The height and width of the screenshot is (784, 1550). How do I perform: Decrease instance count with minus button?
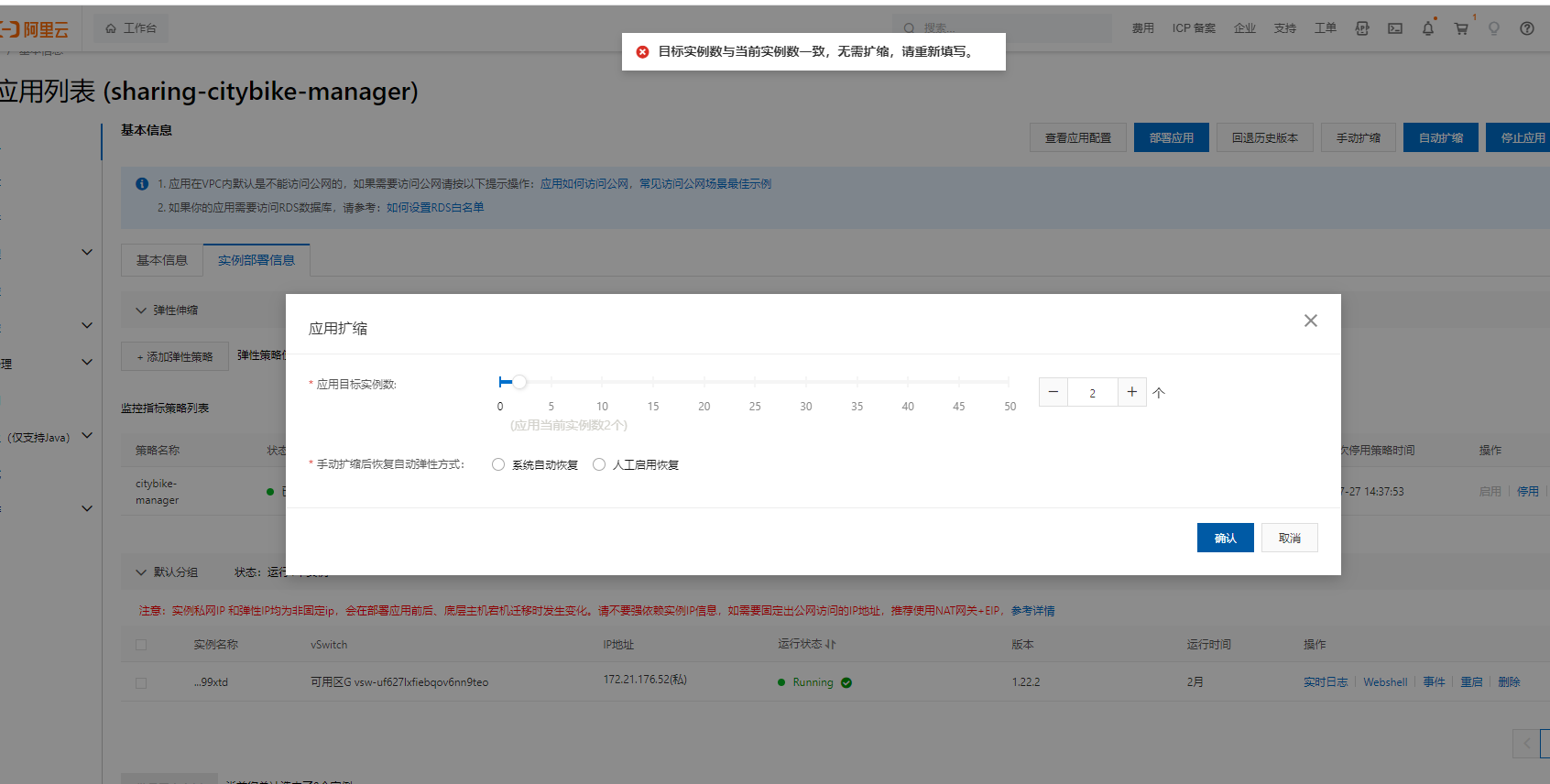(x=1053, y=392)
